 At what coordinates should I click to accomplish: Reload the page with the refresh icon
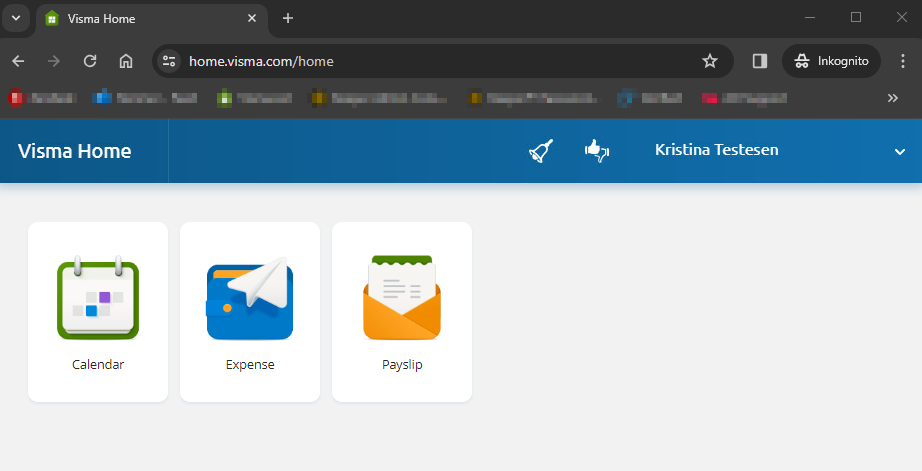tap(90, 61)
